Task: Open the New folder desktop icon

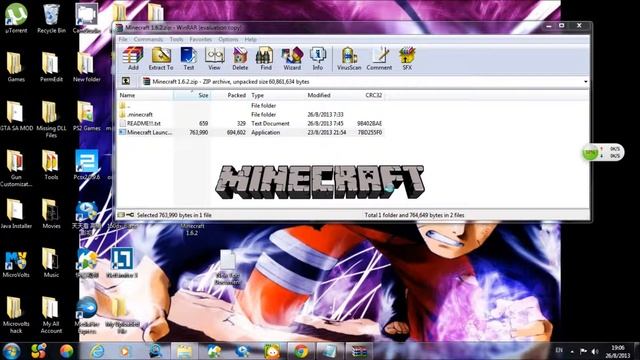Action: click(x=87, y=67)
